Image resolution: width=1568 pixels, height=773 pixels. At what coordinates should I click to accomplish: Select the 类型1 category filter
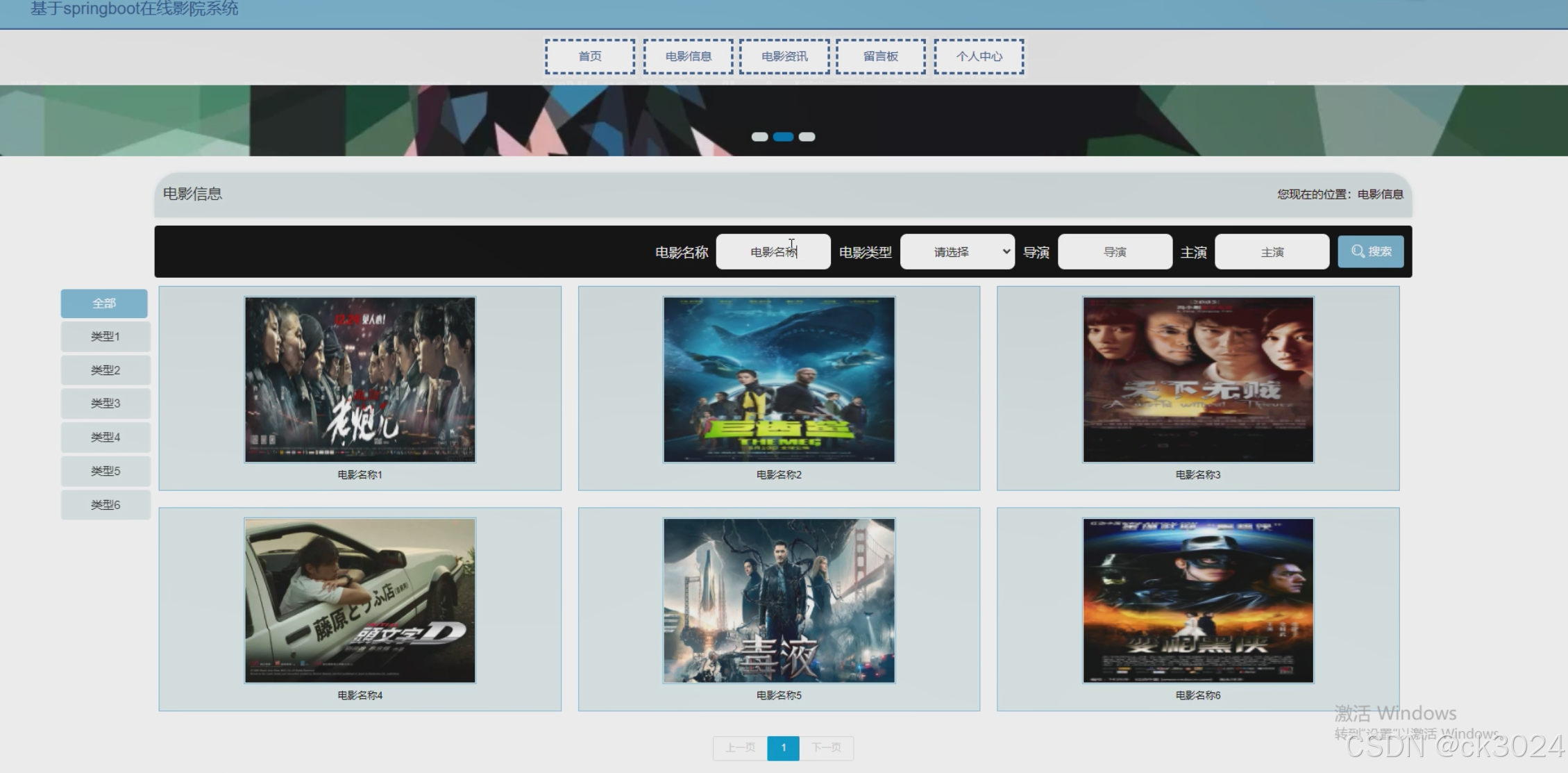click(x=106, y=337)
